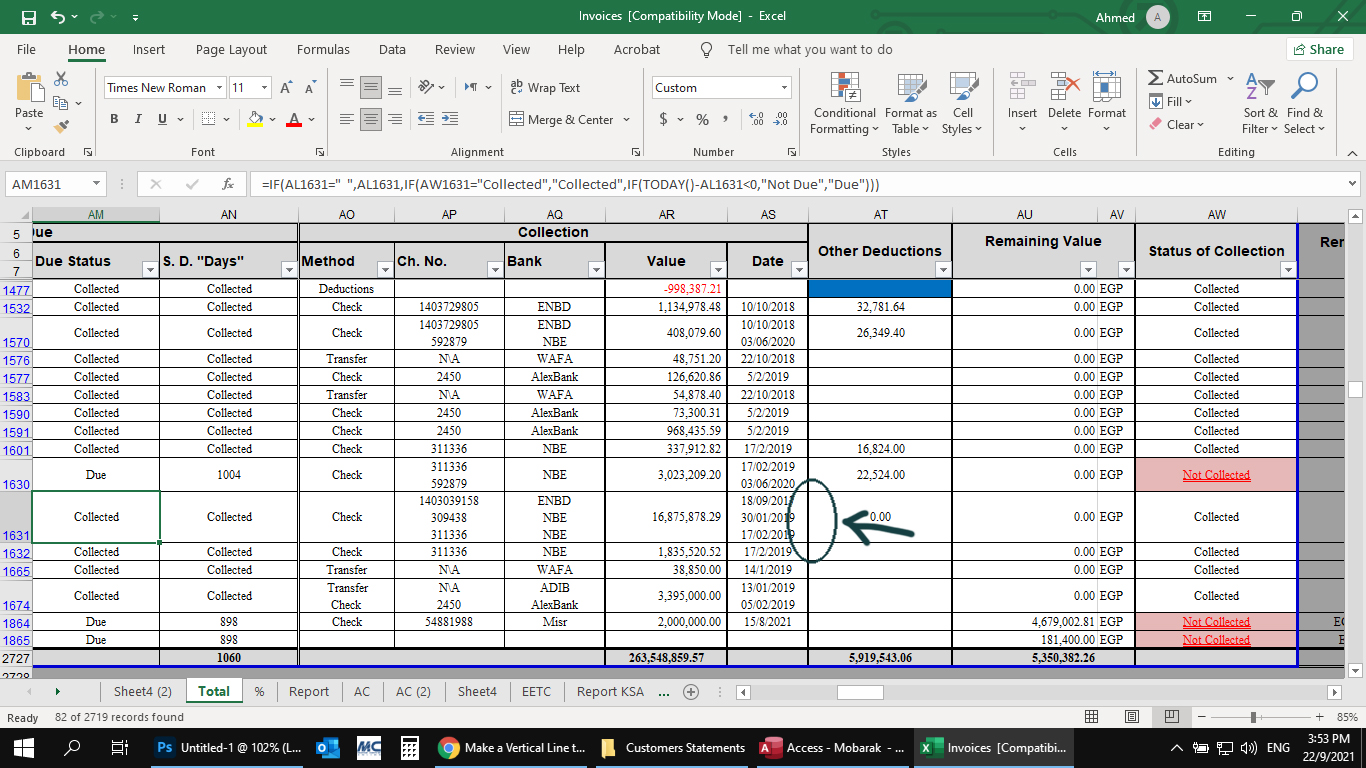This screenshot has height=768, width=1366.
Task: Apply center horizontal alignment
Action: [371, 119]
